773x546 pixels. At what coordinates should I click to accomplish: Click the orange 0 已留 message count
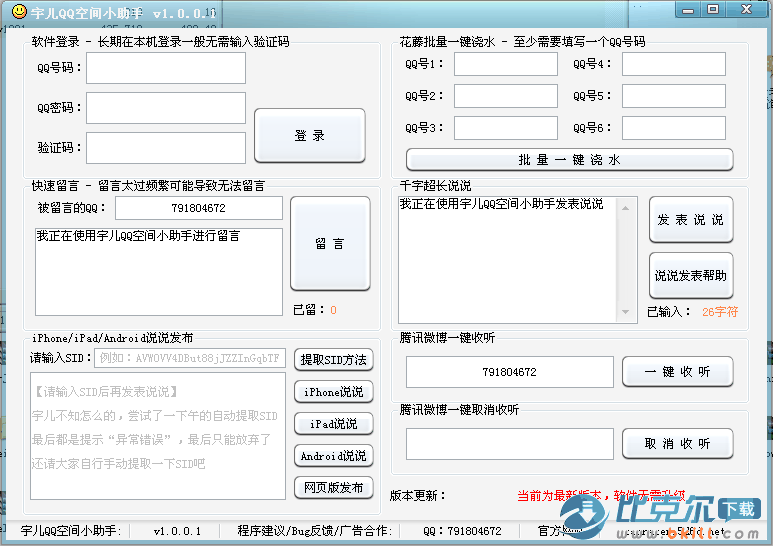click(x=333, y=310)
